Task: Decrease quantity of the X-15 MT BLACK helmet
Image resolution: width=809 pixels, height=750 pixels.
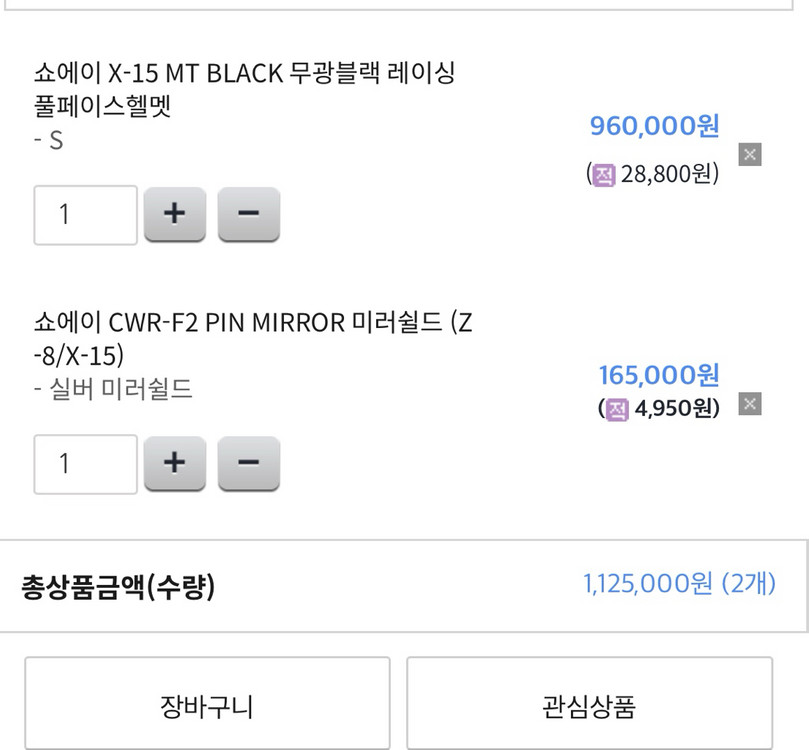Action: click(x=249, y=214)
